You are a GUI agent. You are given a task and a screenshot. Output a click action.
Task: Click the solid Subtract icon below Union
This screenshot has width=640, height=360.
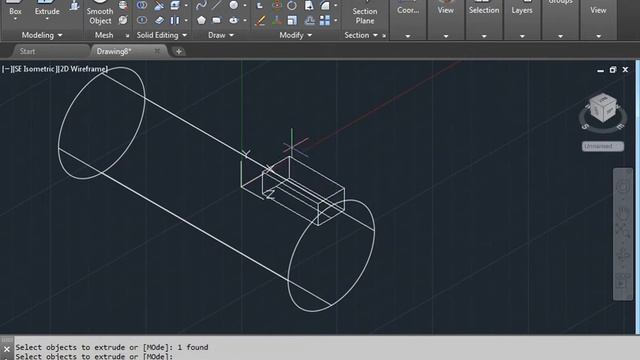pyautogui.click(x=142, y=20)
